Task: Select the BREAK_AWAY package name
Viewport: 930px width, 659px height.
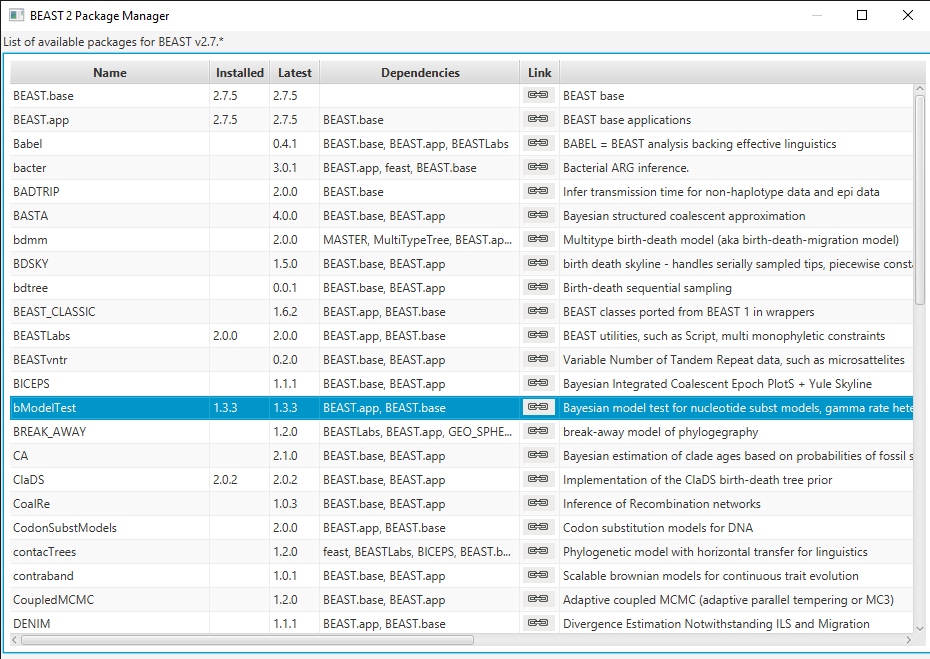Action: [x=50, y=432]
